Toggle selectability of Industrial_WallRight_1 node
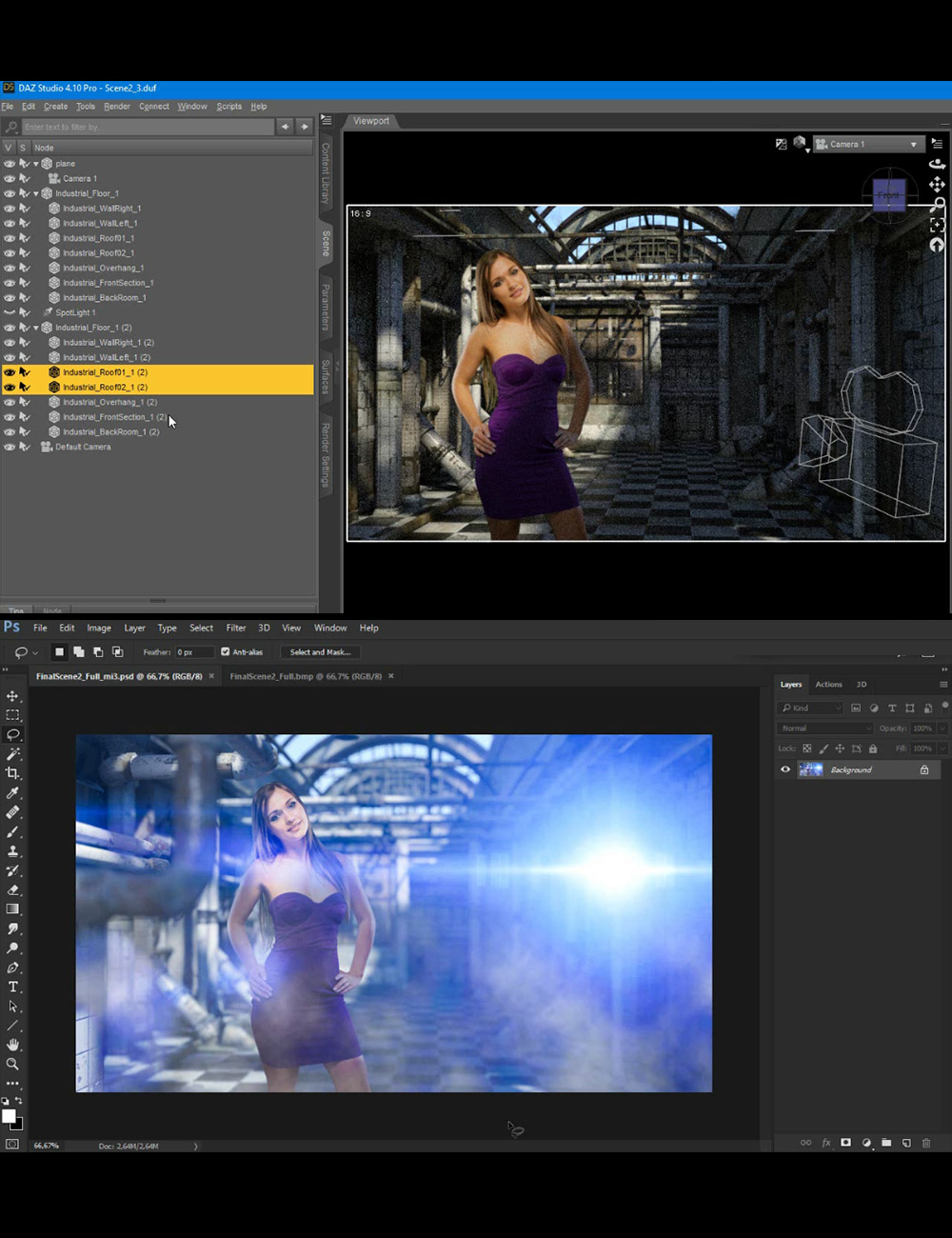952x1238 pixels. click(24, 209)
